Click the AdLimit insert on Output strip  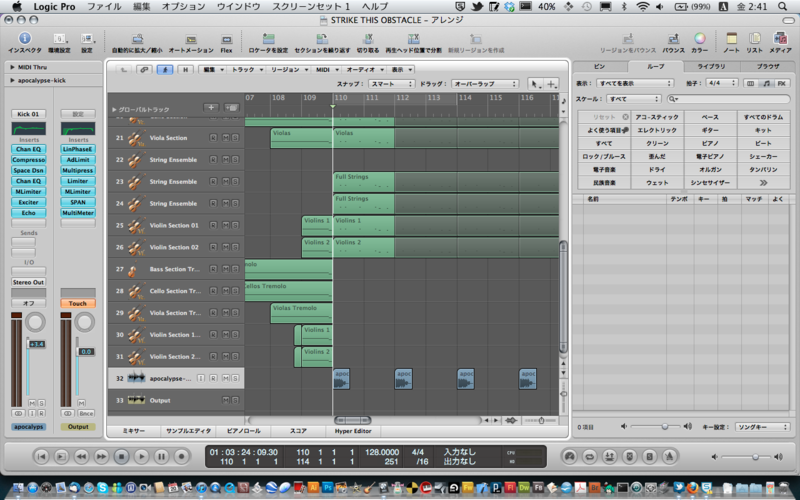pyautogui.click(x=78, y=160)
